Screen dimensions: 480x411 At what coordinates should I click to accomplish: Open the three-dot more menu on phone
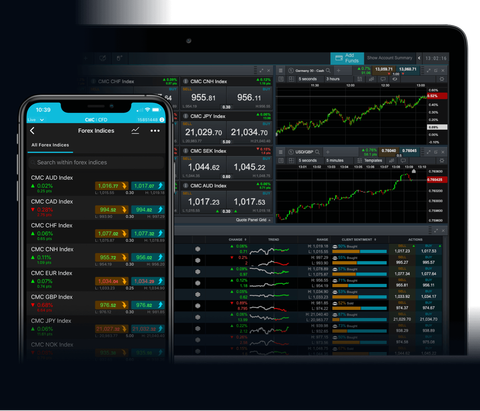point(155,131)
